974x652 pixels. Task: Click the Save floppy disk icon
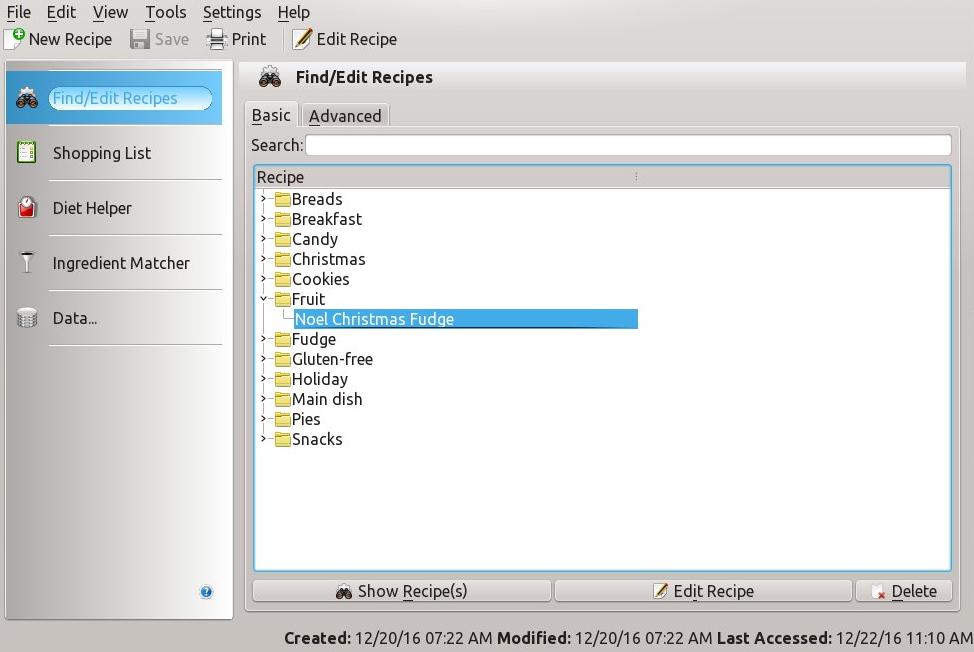140,39
